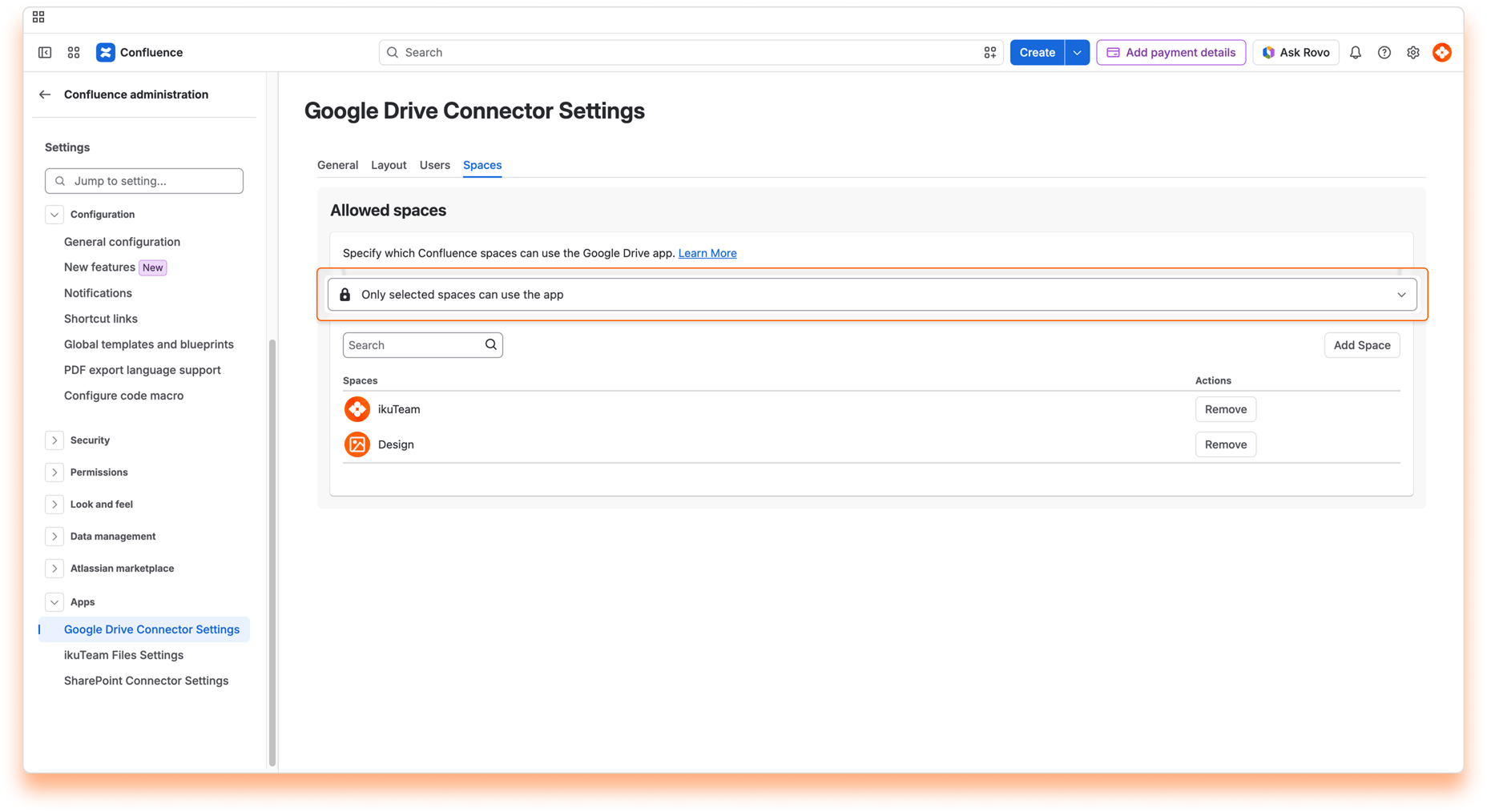Click the Confluence logo icon

pyautogui.click(x=105, y=52)
